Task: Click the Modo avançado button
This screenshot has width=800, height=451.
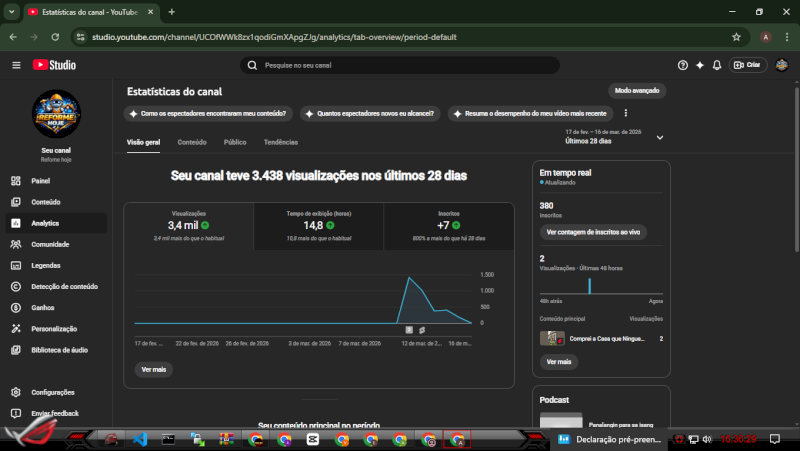Action: pyautogui.click(x=637, y=90)
